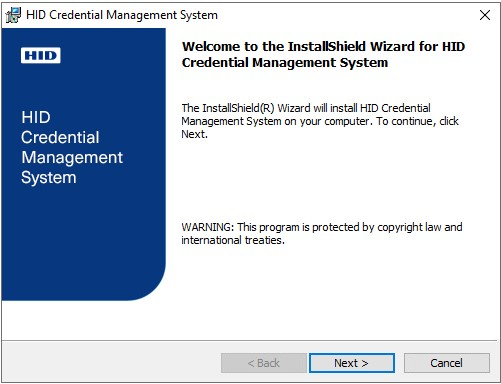
Task: Proceed by clicking the Next > button
Action: 352,363
